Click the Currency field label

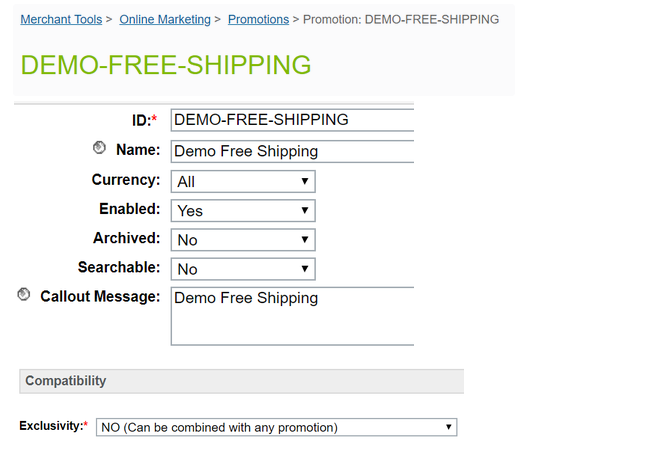(x=125, y=180)
